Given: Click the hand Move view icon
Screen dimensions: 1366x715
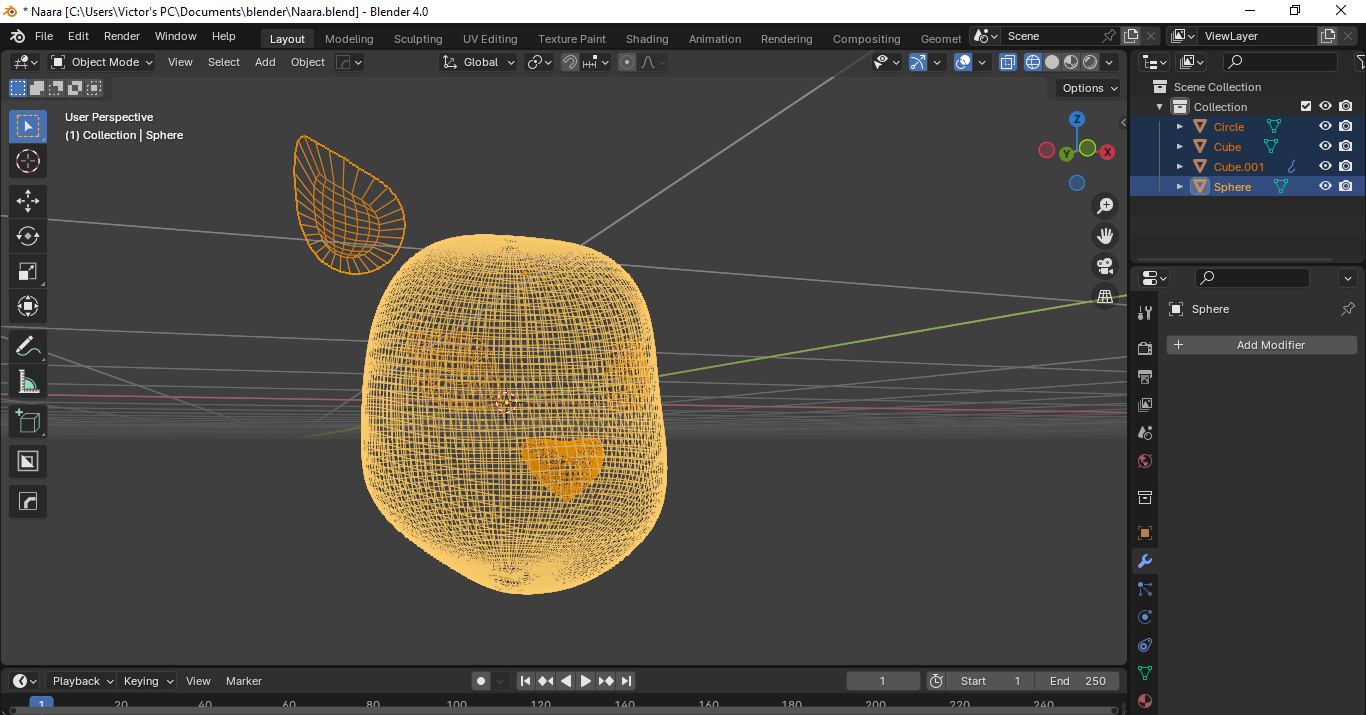Looking at the screenshot, I should pos(1105,236).
